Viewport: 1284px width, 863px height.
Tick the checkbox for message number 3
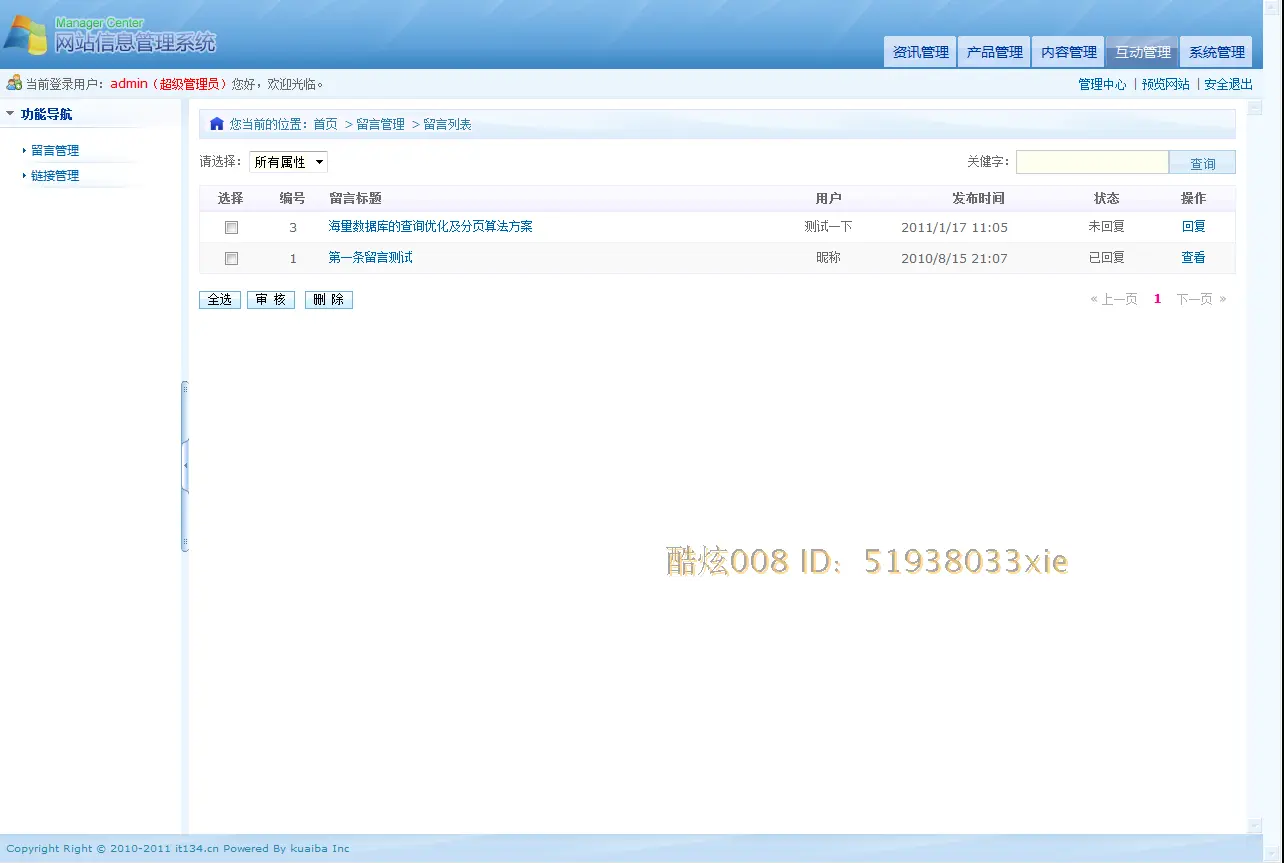pyautogui.click(x=231, y=227)
